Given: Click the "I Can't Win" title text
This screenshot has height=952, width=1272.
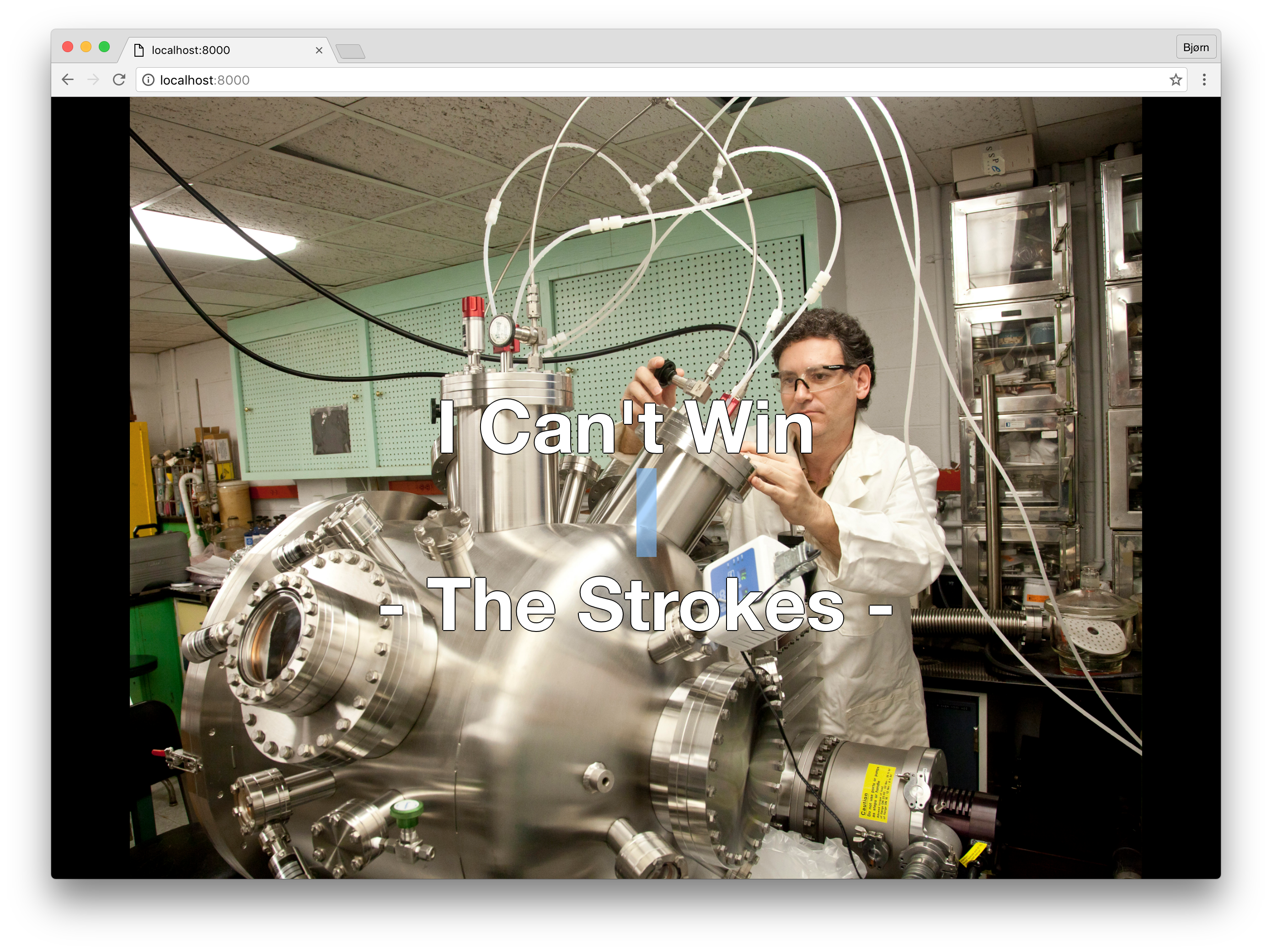Looking at the screenshot, I should pos(625,428).
